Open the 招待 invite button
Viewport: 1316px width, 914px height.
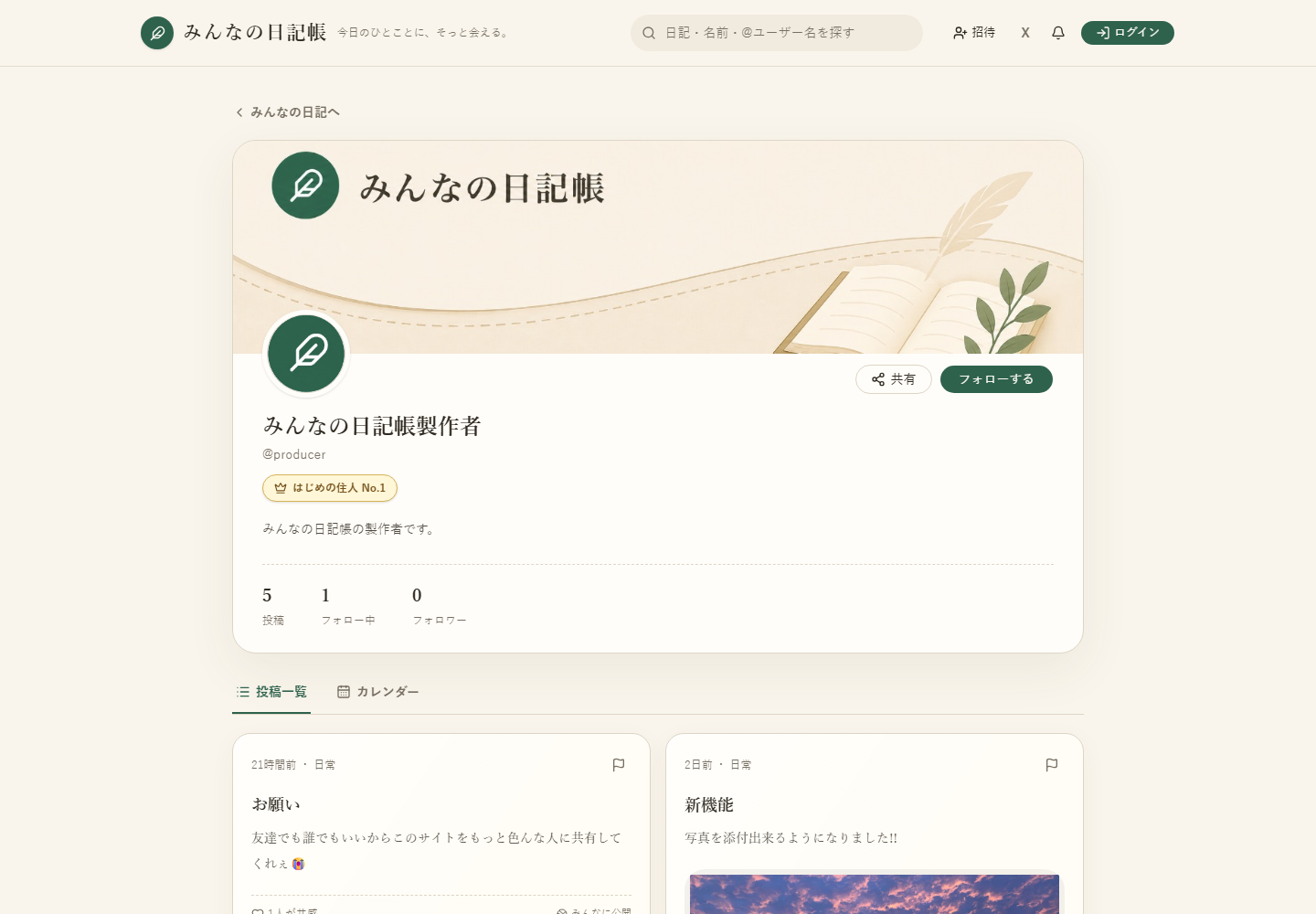coord(974,33)
